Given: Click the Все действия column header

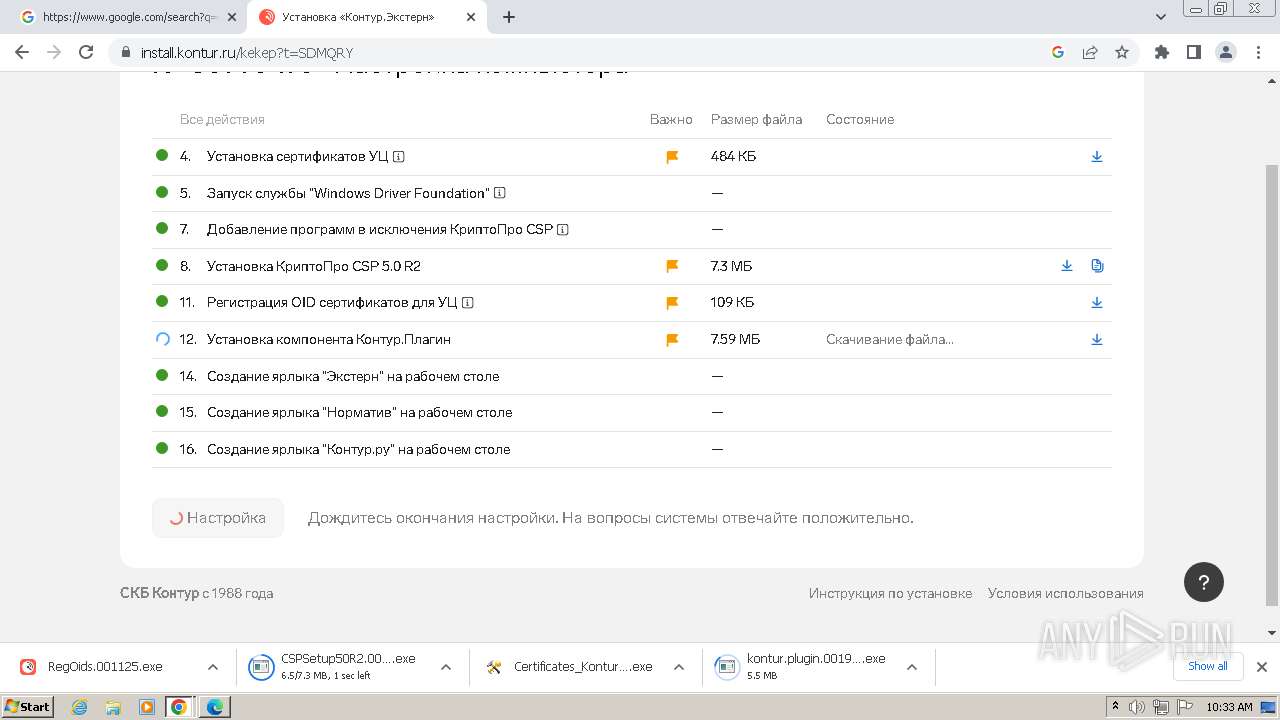Looking at the screenshot, I should (222, 119).
